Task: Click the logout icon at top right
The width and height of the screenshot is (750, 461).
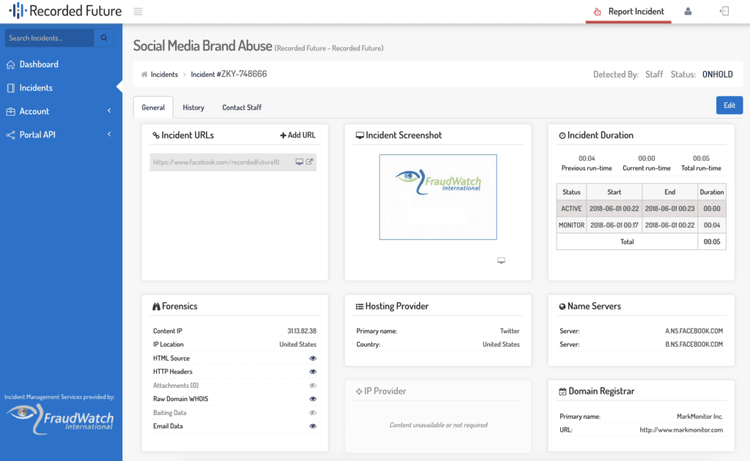Action: (x=724, y=12)
